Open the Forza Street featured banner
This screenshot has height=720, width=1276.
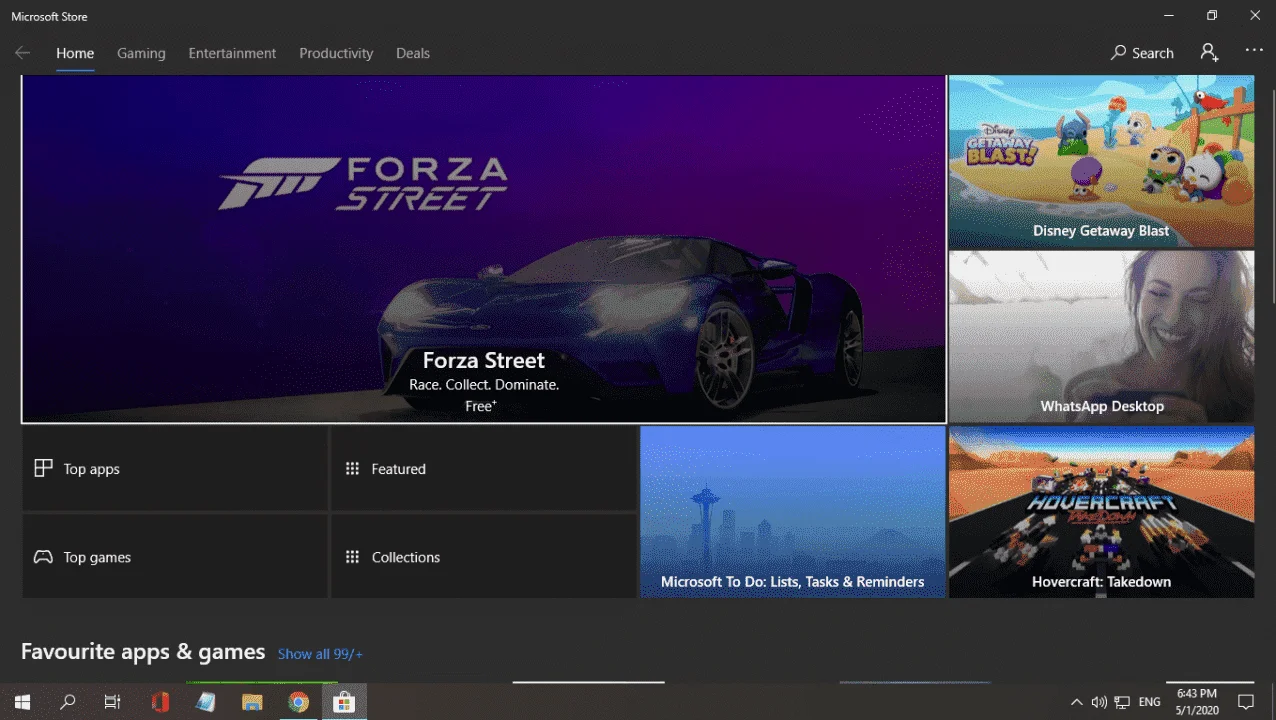tap(484, 249)
